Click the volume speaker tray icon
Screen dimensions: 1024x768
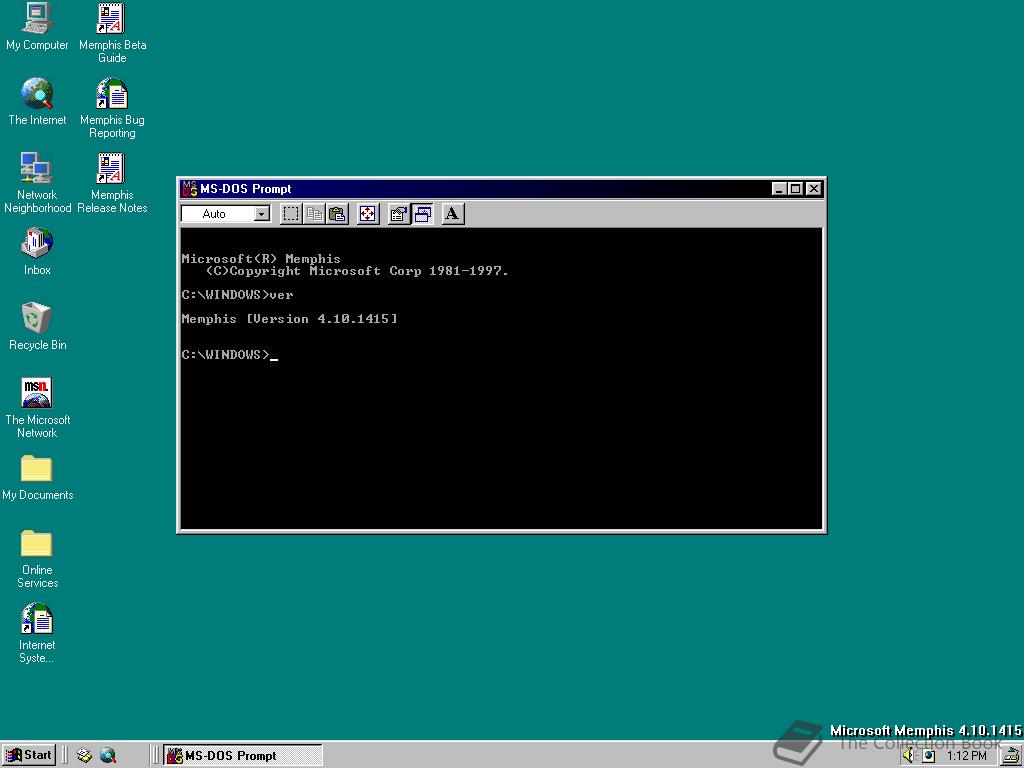[x=909, y=756]
